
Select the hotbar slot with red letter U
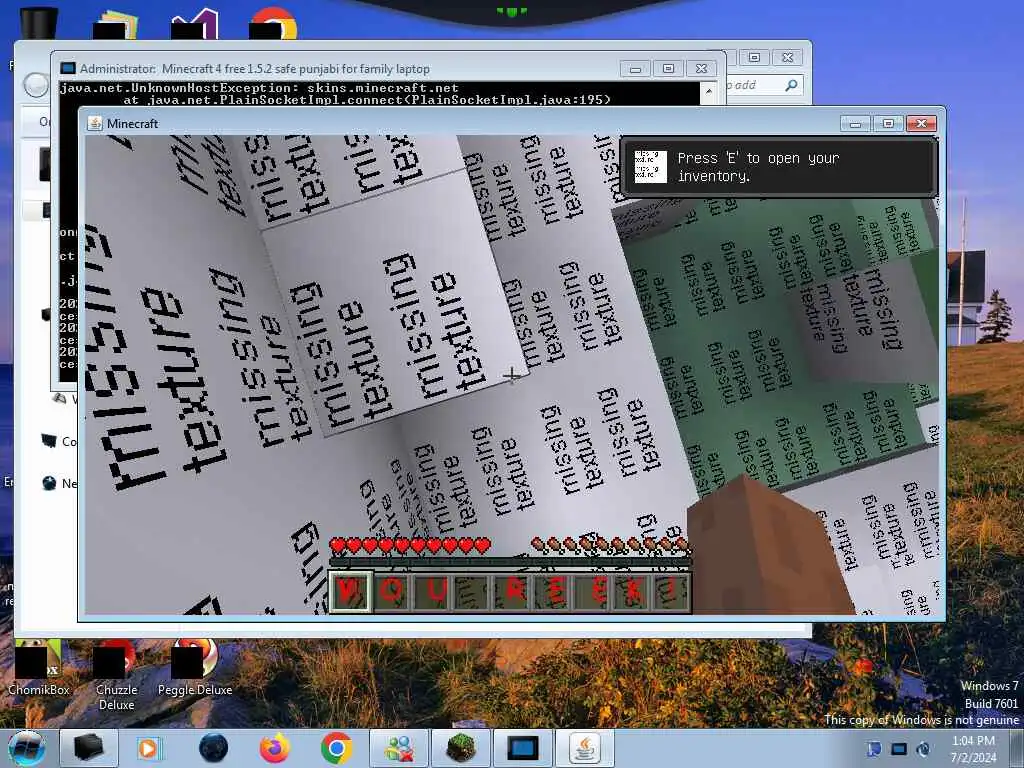click(432, 592)
